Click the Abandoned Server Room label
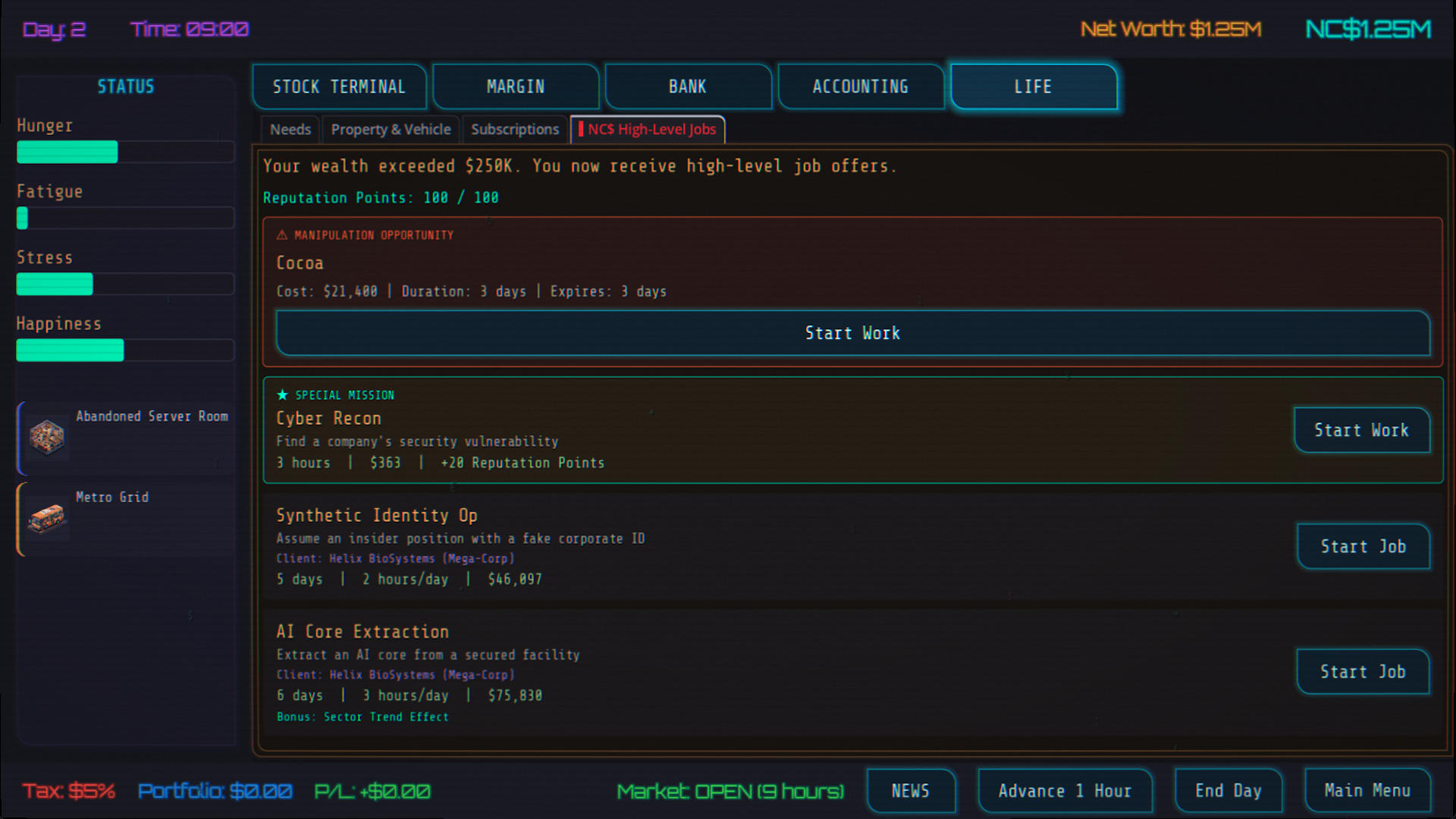Viewport: 1456px width, 819px height. (152, 416)
